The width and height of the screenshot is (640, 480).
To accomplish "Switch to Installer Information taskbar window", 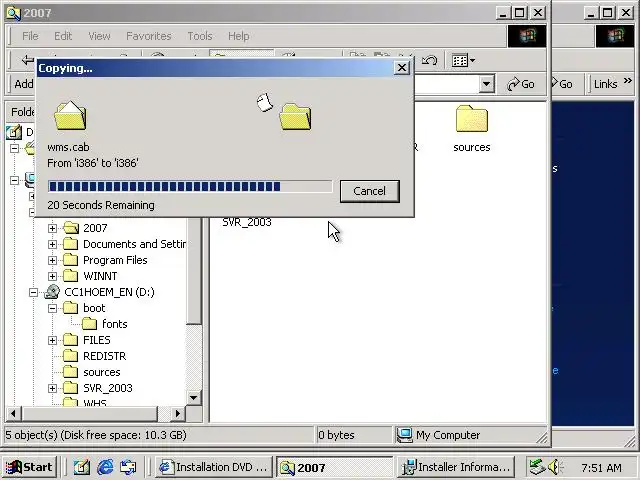I will pos(456,467).
